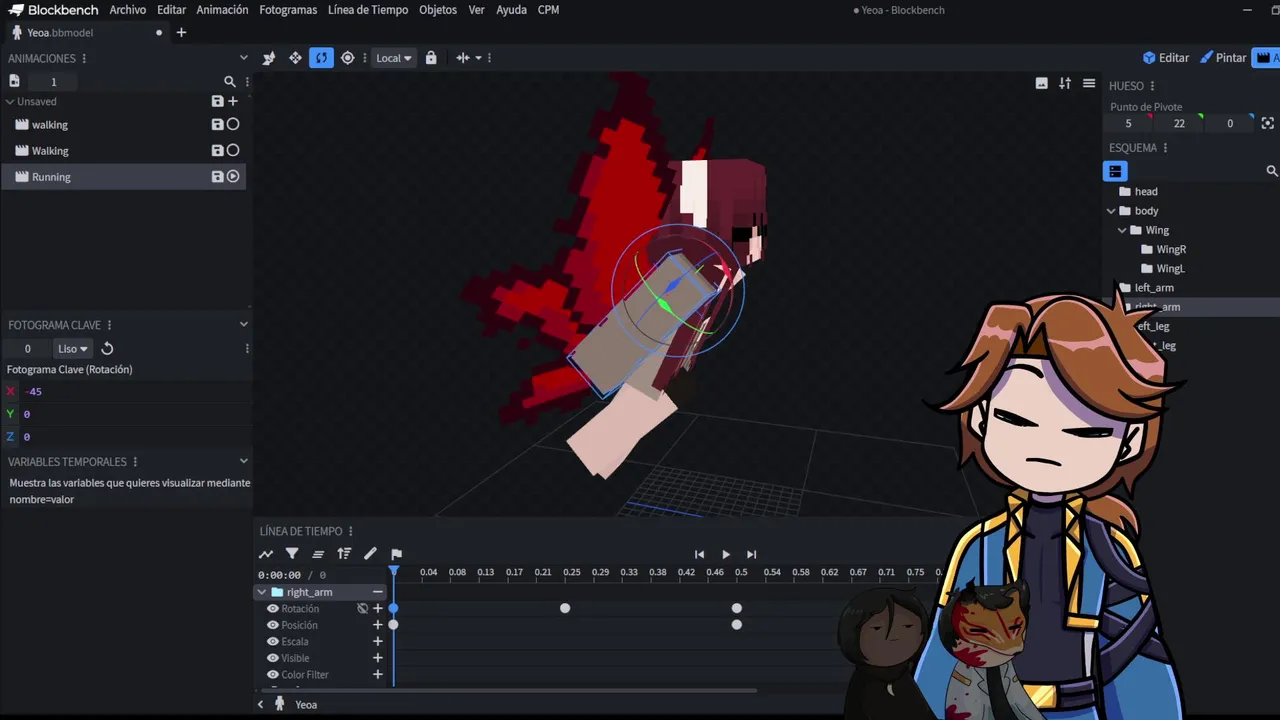Image resolution: width=1280 pixels, height=720 pixels.
Task: Save the 'Running' animation
Action: click(x=217, y=176)
